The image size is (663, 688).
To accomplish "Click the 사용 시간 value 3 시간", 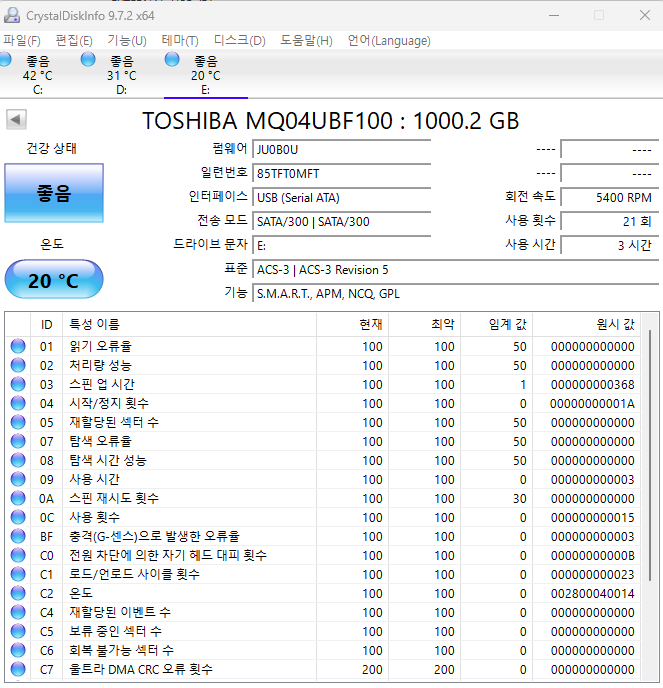I will pyautogui.click(x=610, y=246).
